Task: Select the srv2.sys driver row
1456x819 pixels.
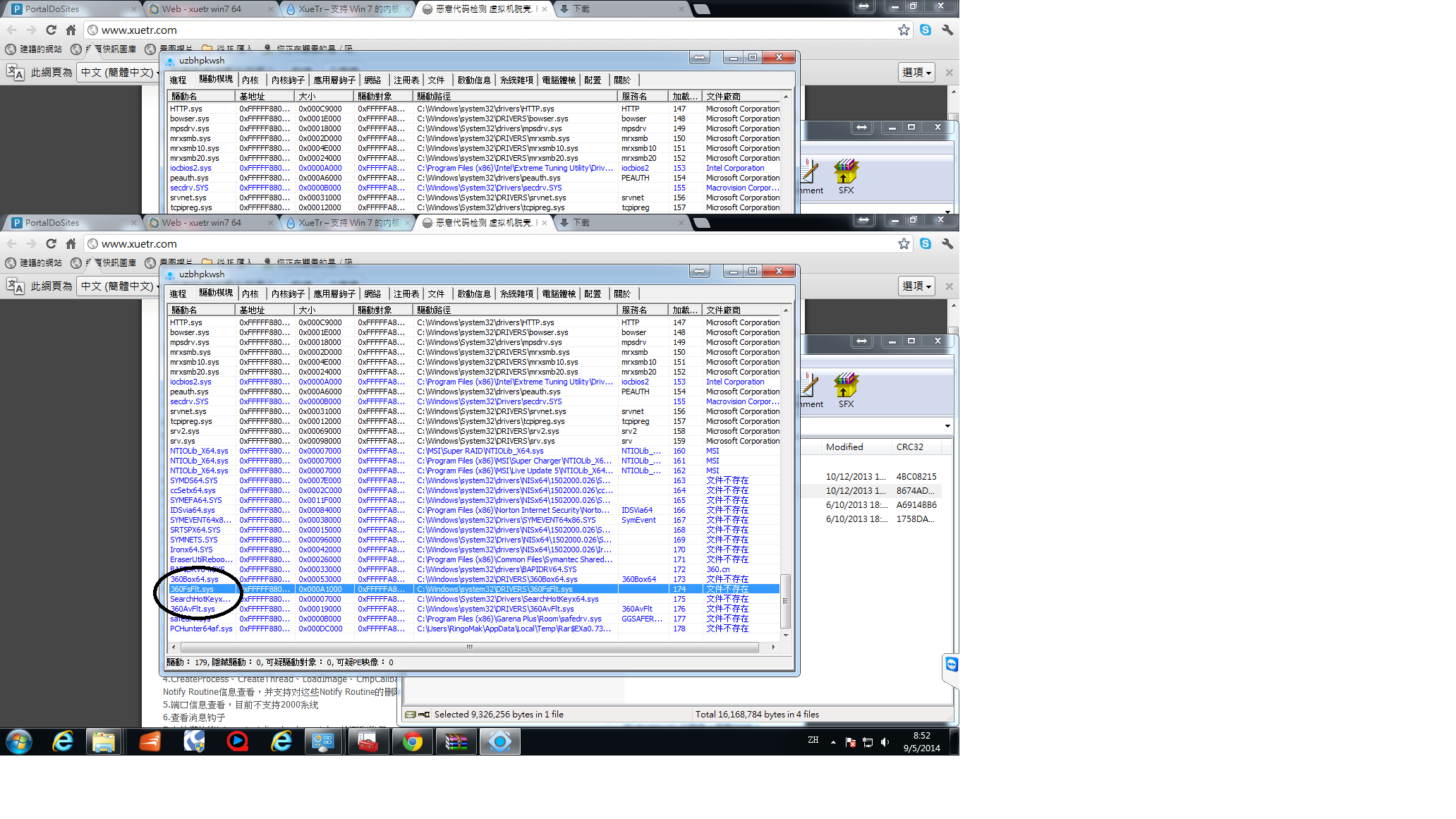Action: (x=185, y=431)
